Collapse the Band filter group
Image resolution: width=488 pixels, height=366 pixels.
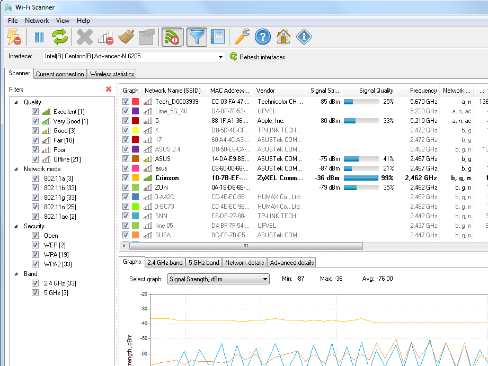tap(16, 274)
